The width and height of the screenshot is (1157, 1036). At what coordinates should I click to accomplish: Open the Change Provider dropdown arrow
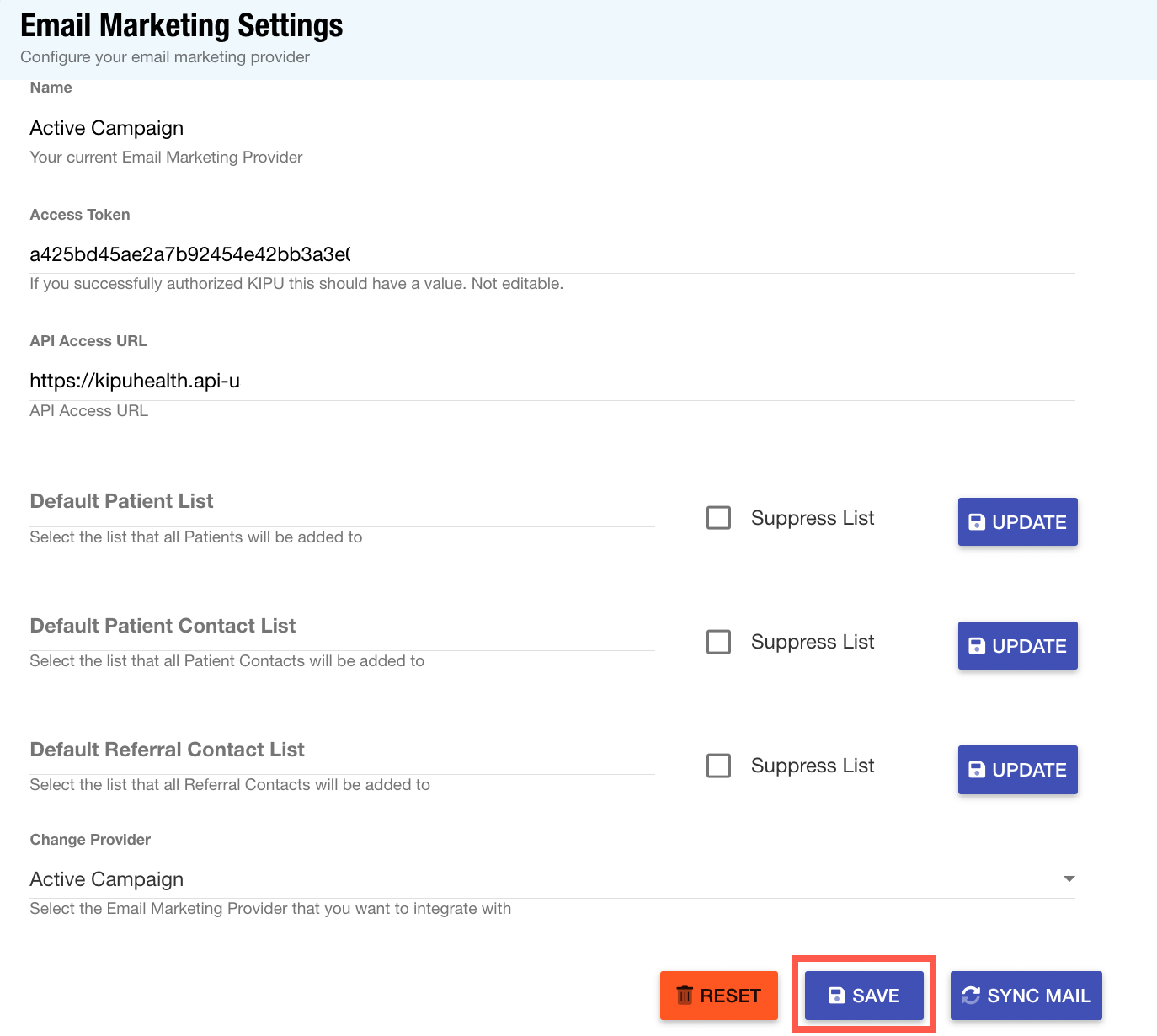(x=1069, y=879)
